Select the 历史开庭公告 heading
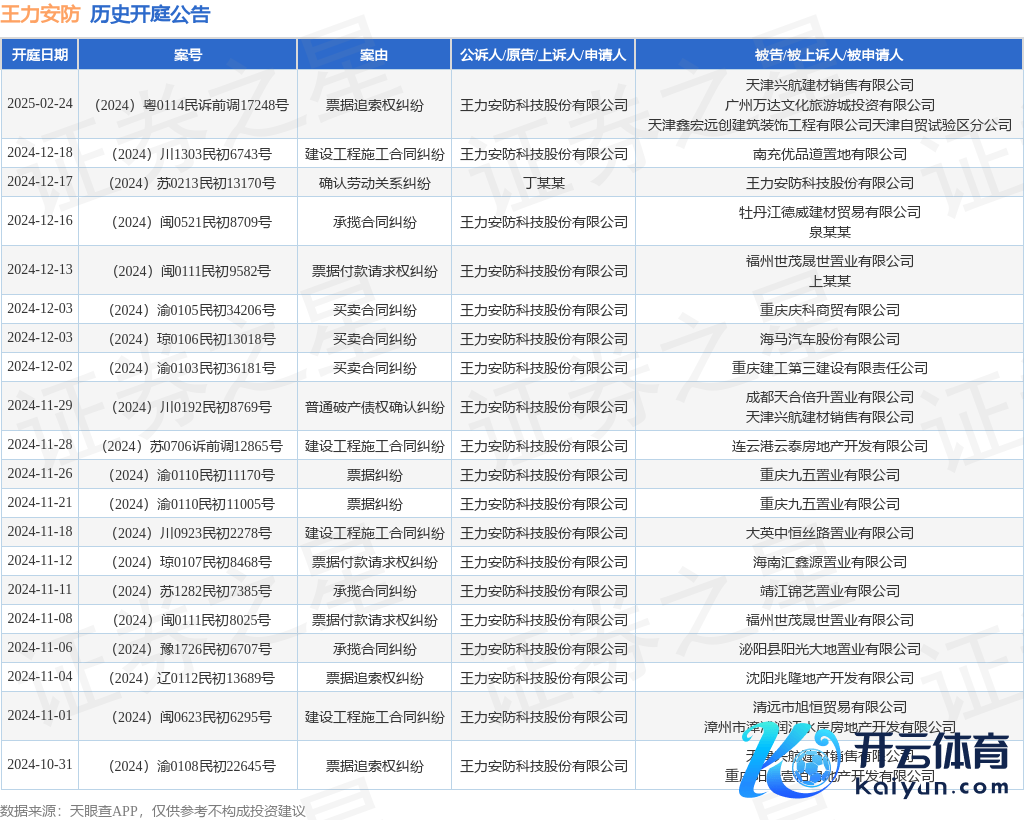This screenshot has width=1024, height=820. coord(150,14)
